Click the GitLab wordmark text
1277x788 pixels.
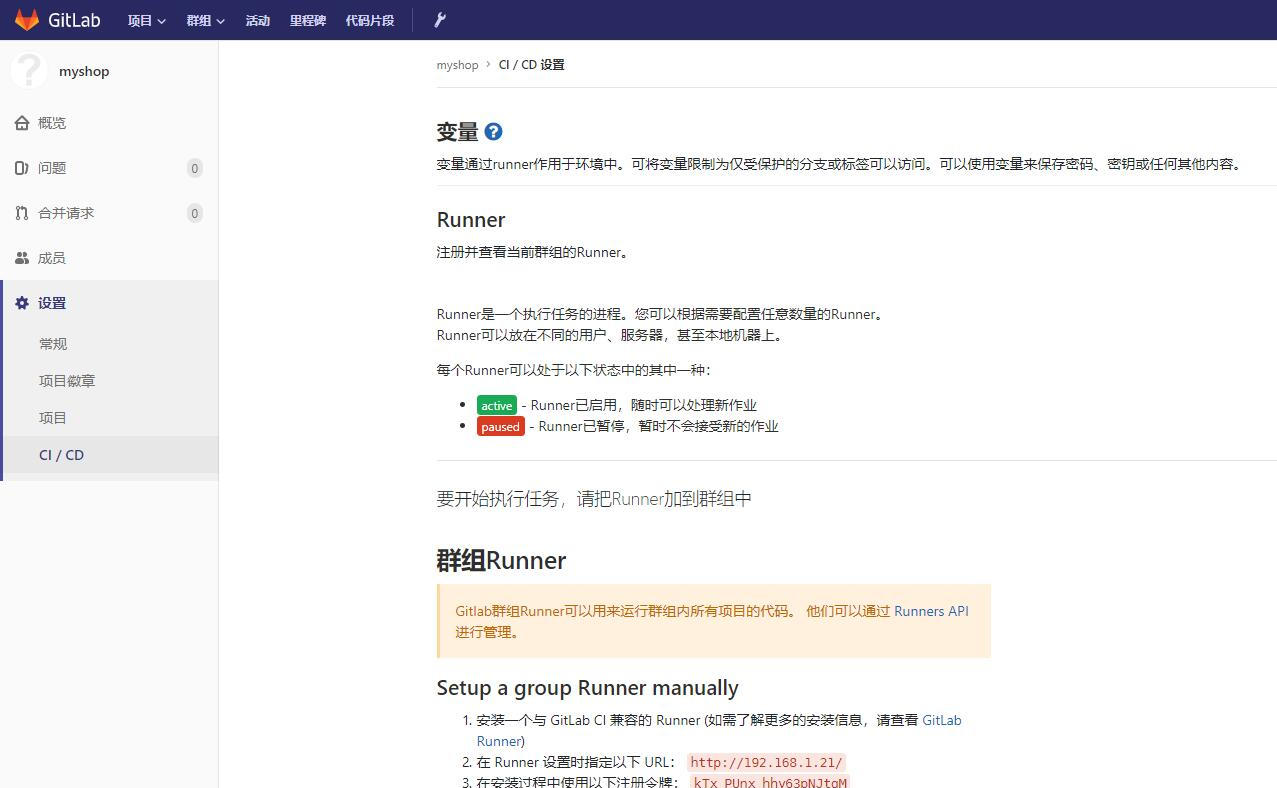(74, 20)
